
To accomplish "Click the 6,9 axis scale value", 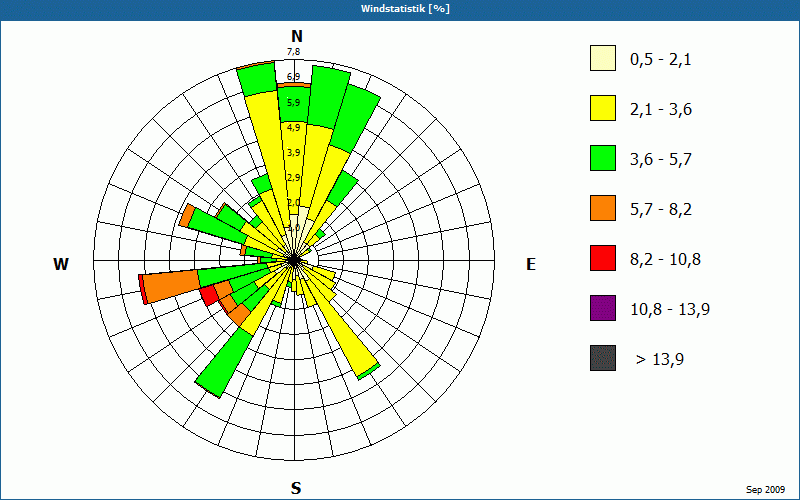I will (x=294, y=77).
